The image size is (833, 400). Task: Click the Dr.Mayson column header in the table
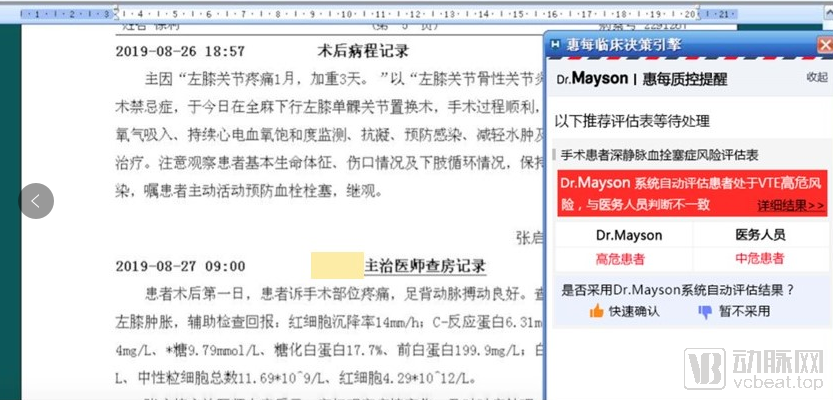tap(628, 235)
